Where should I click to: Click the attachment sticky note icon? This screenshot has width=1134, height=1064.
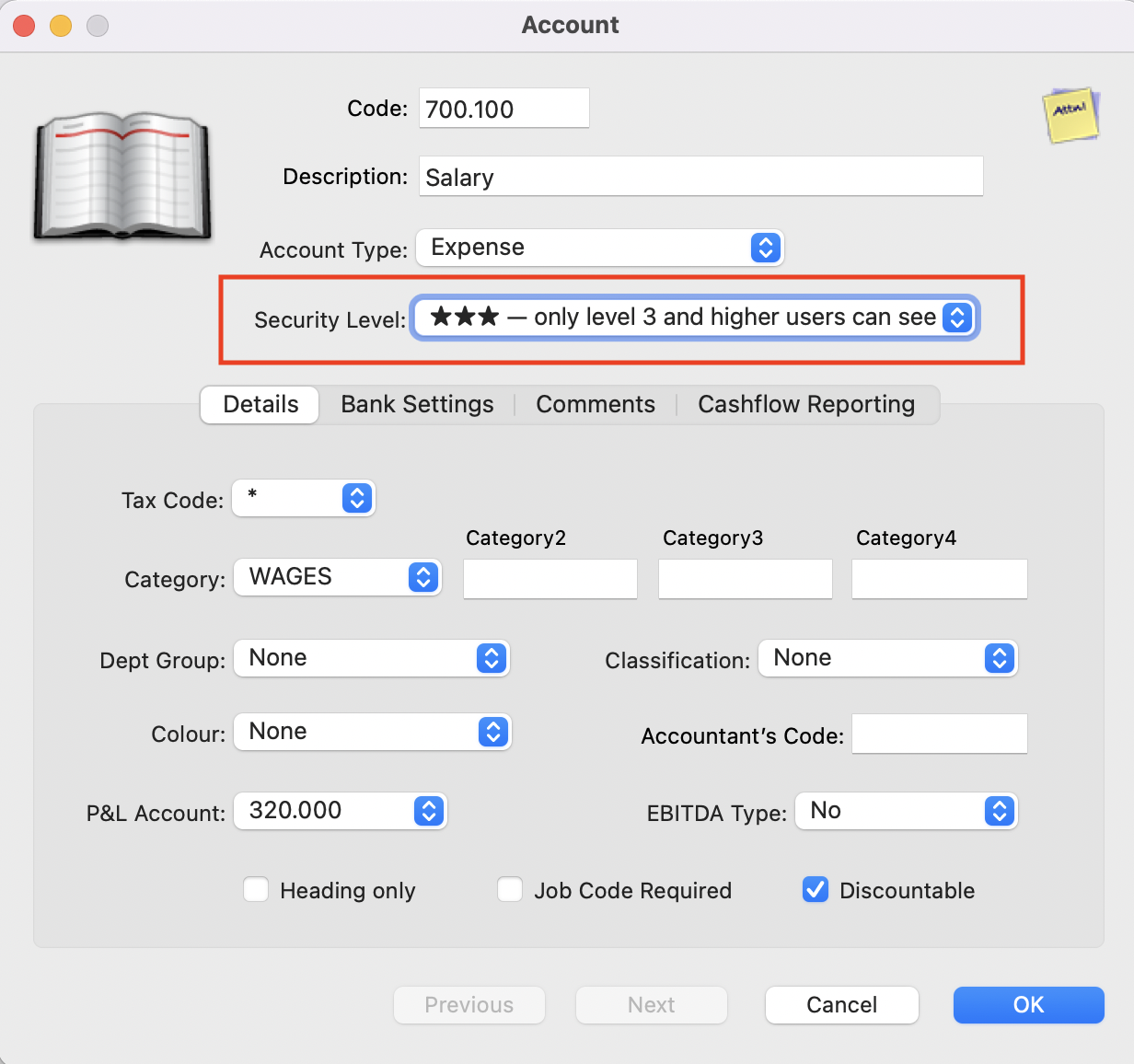click(1070, 117)
